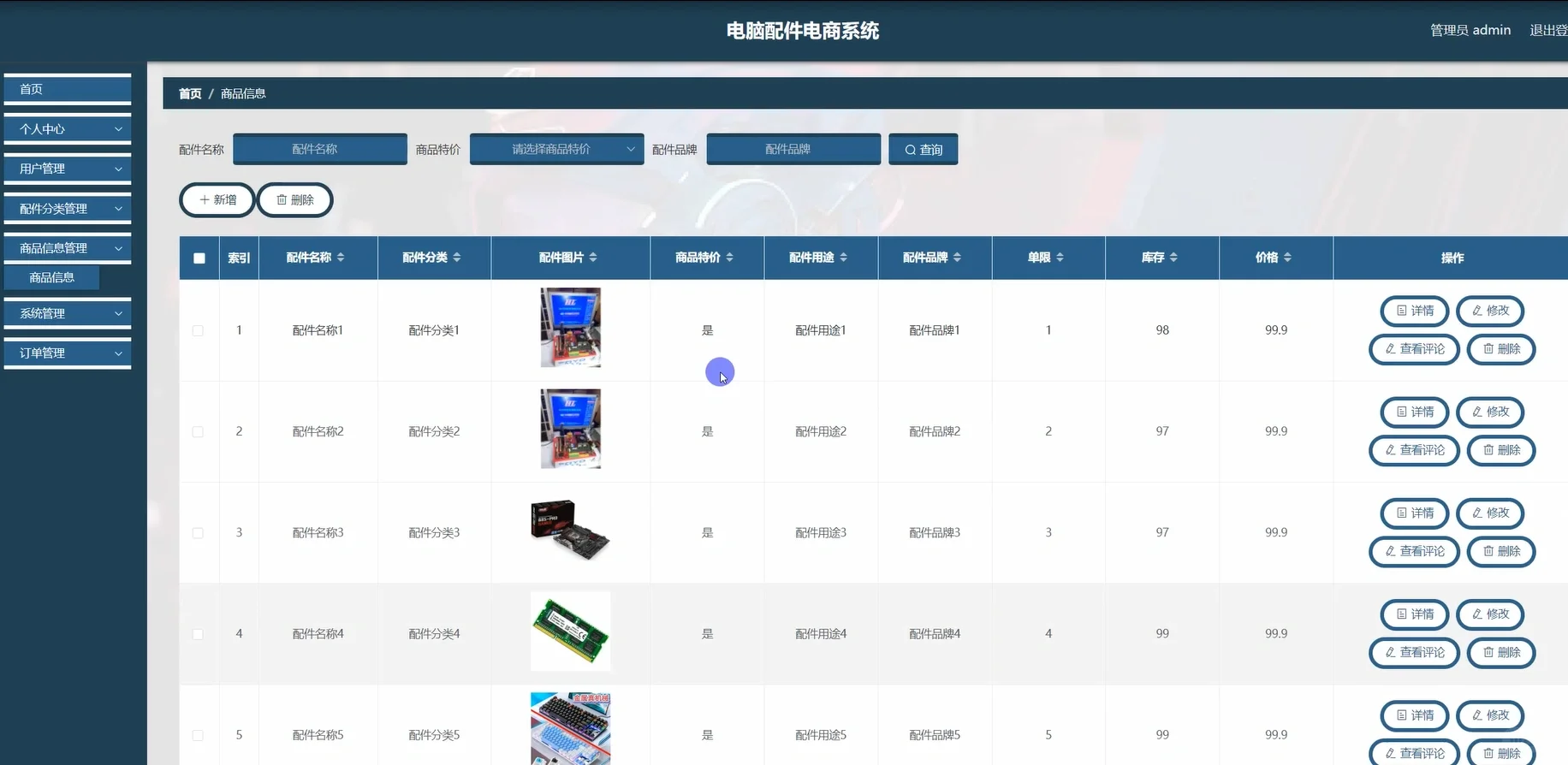Image resolution: width=1568 pixels, height=765 pixels.
Task: Click 详情 for row 配件名称2
Action: pos(1415,412)
